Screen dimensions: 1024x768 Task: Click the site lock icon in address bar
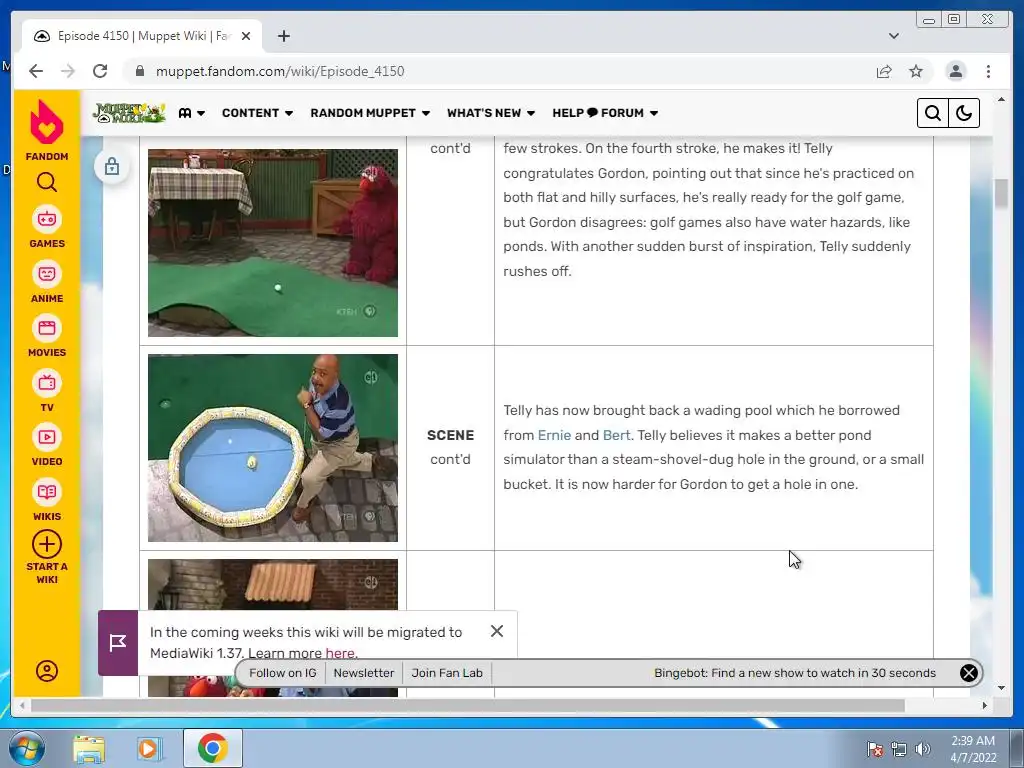click(140, 71)
